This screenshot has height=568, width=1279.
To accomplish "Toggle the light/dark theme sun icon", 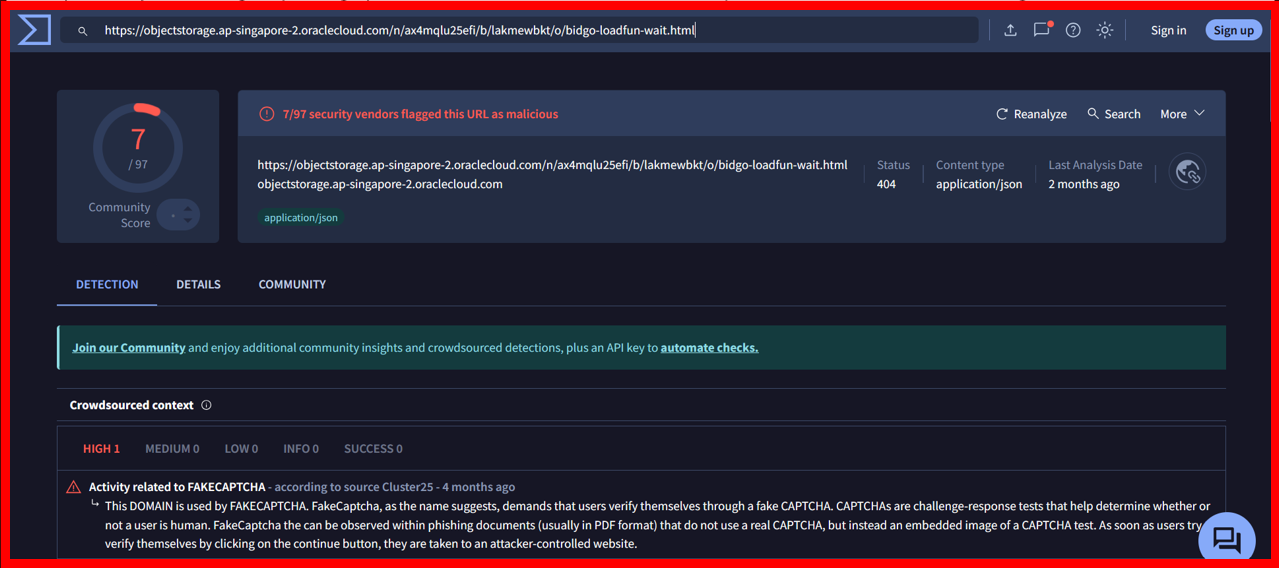I will click(1105, 30).
